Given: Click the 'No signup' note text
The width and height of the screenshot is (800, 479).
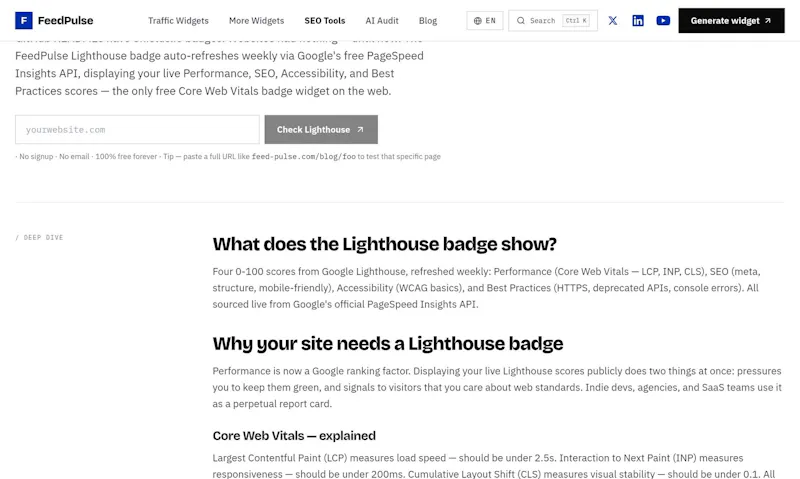Looking at the screenshot, I should [x=36, y=157].
